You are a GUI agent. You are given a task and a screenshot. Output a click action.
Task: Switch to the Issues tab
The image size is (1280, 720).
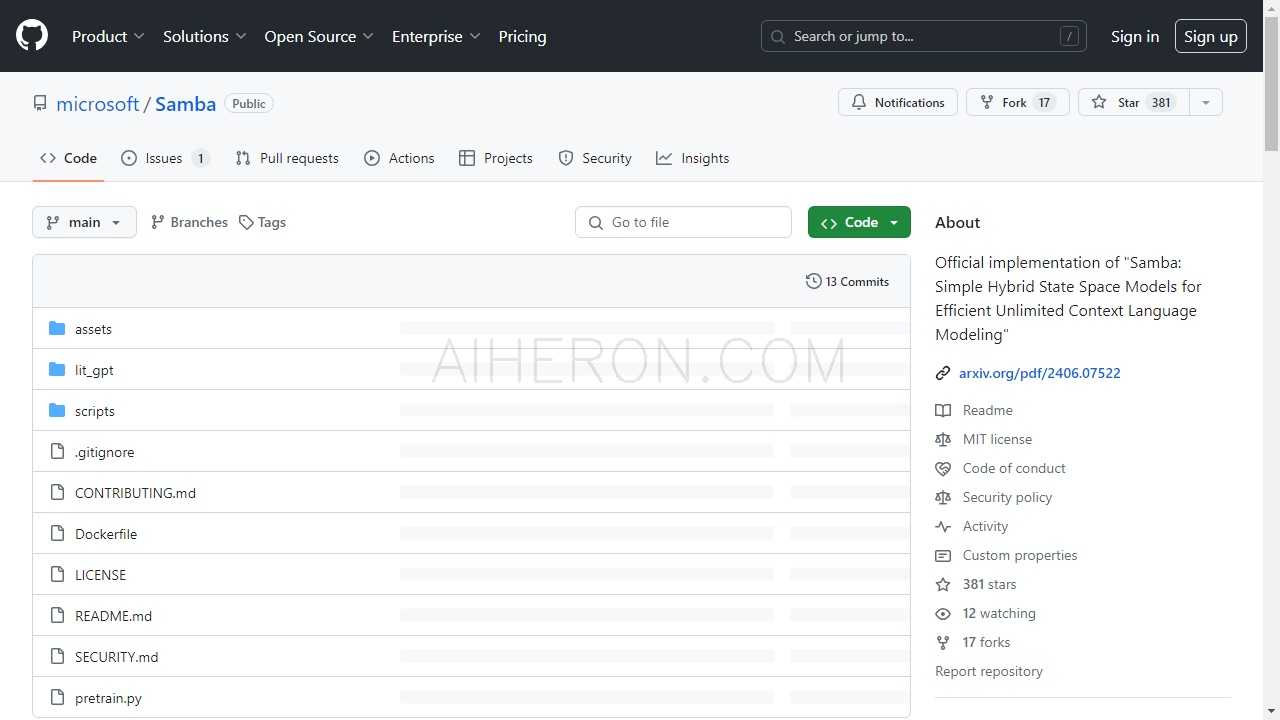click(x=165, y=158)
